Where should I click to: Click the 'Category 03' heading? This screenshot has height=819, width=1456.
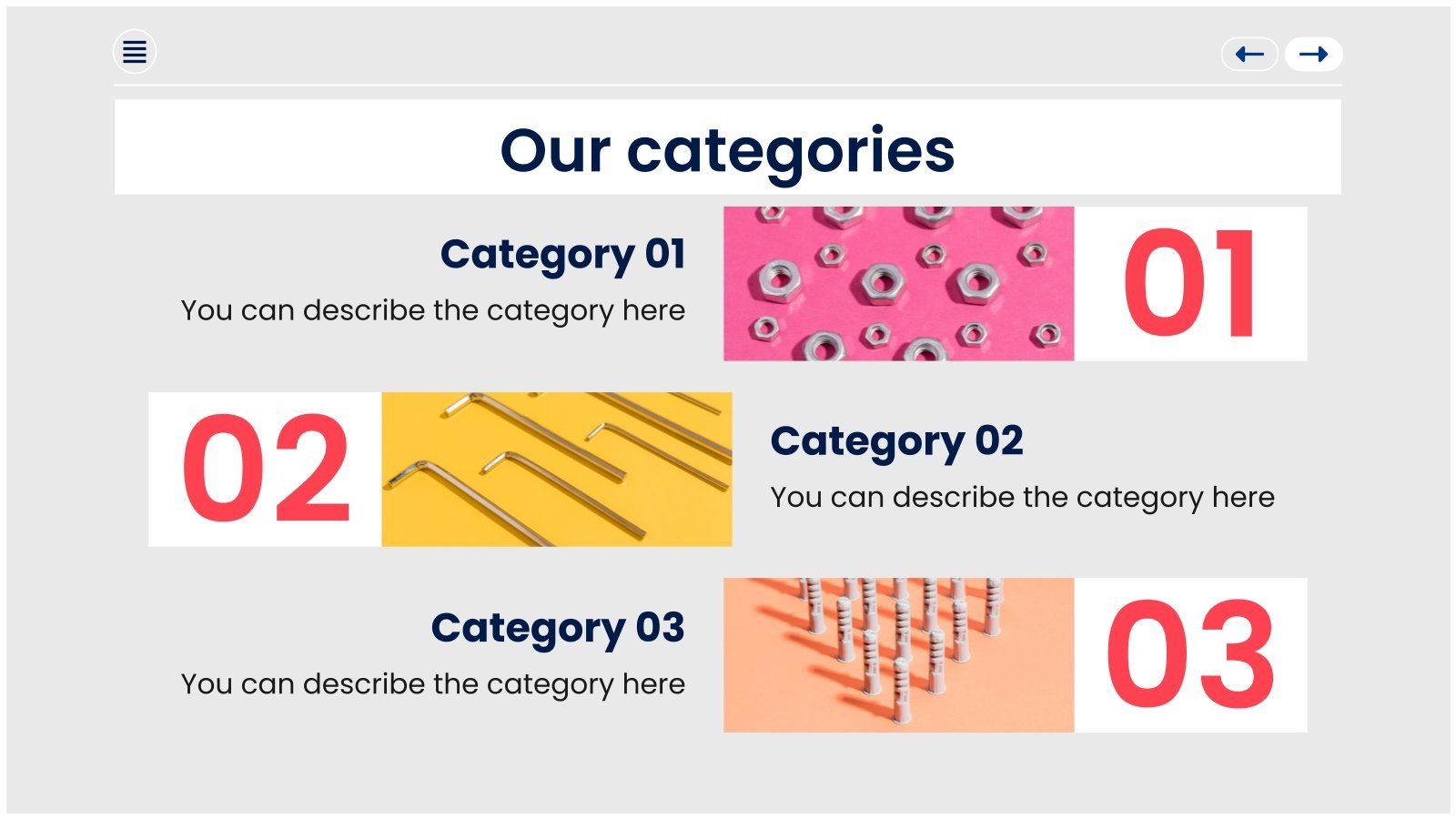pyautogui.click(x=558, y=628)
